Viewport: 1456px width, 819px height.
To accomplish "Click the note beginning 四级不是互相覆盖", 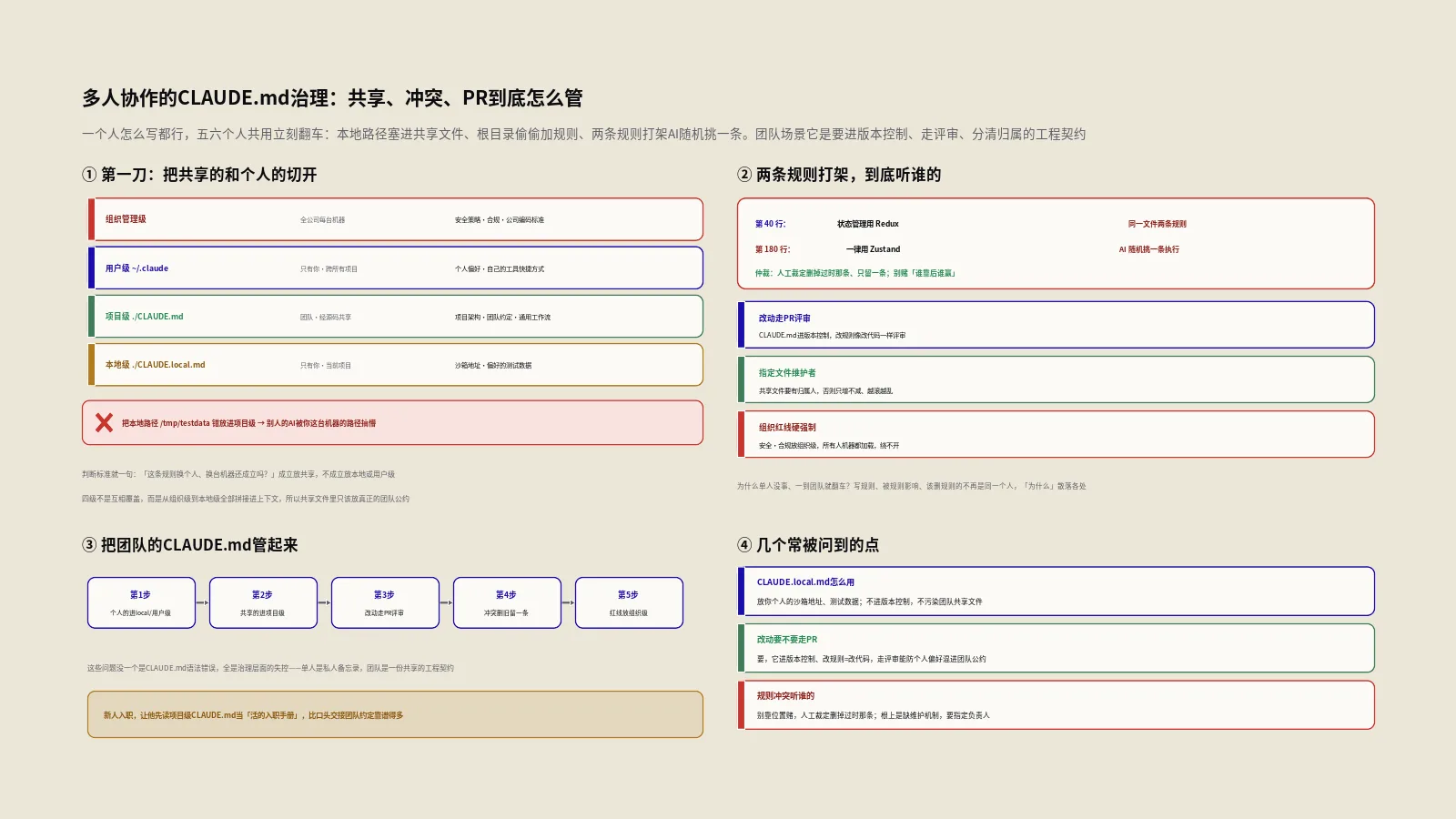I will [x=246, y=499].
